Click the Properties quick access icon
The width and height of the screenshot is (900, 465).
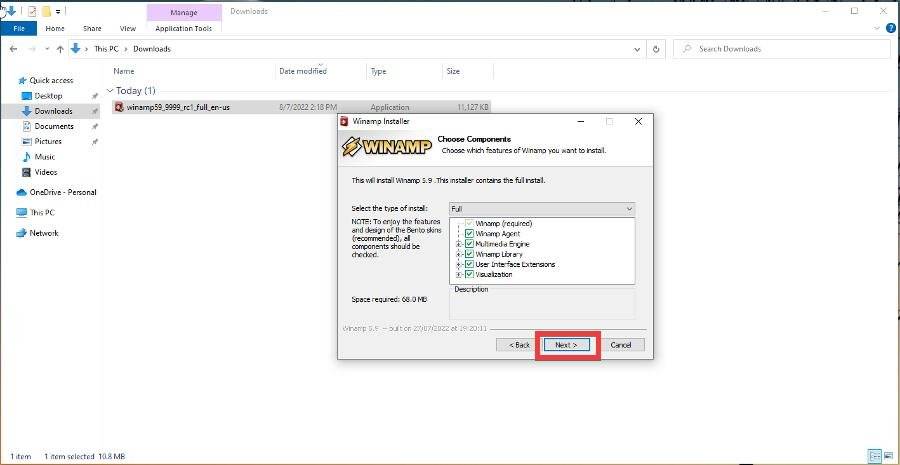[x=33, y=11]
